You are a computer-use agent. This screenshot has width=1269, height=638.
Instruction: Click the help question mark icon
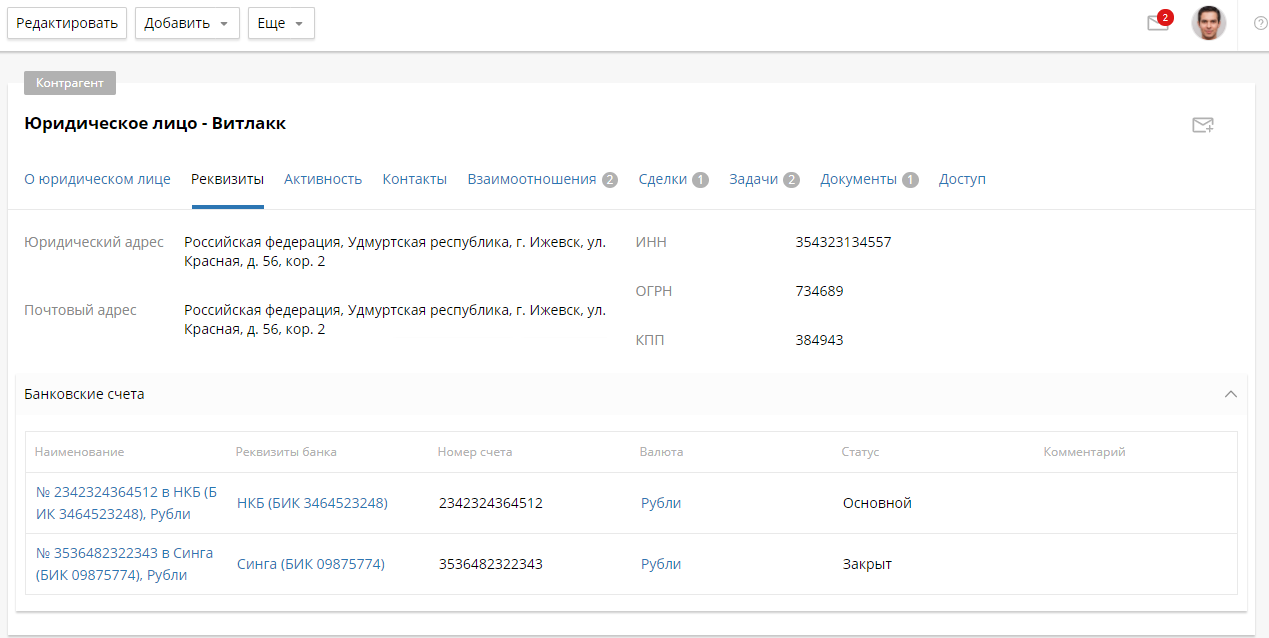pyautogui.click(x=1260, y=23)
